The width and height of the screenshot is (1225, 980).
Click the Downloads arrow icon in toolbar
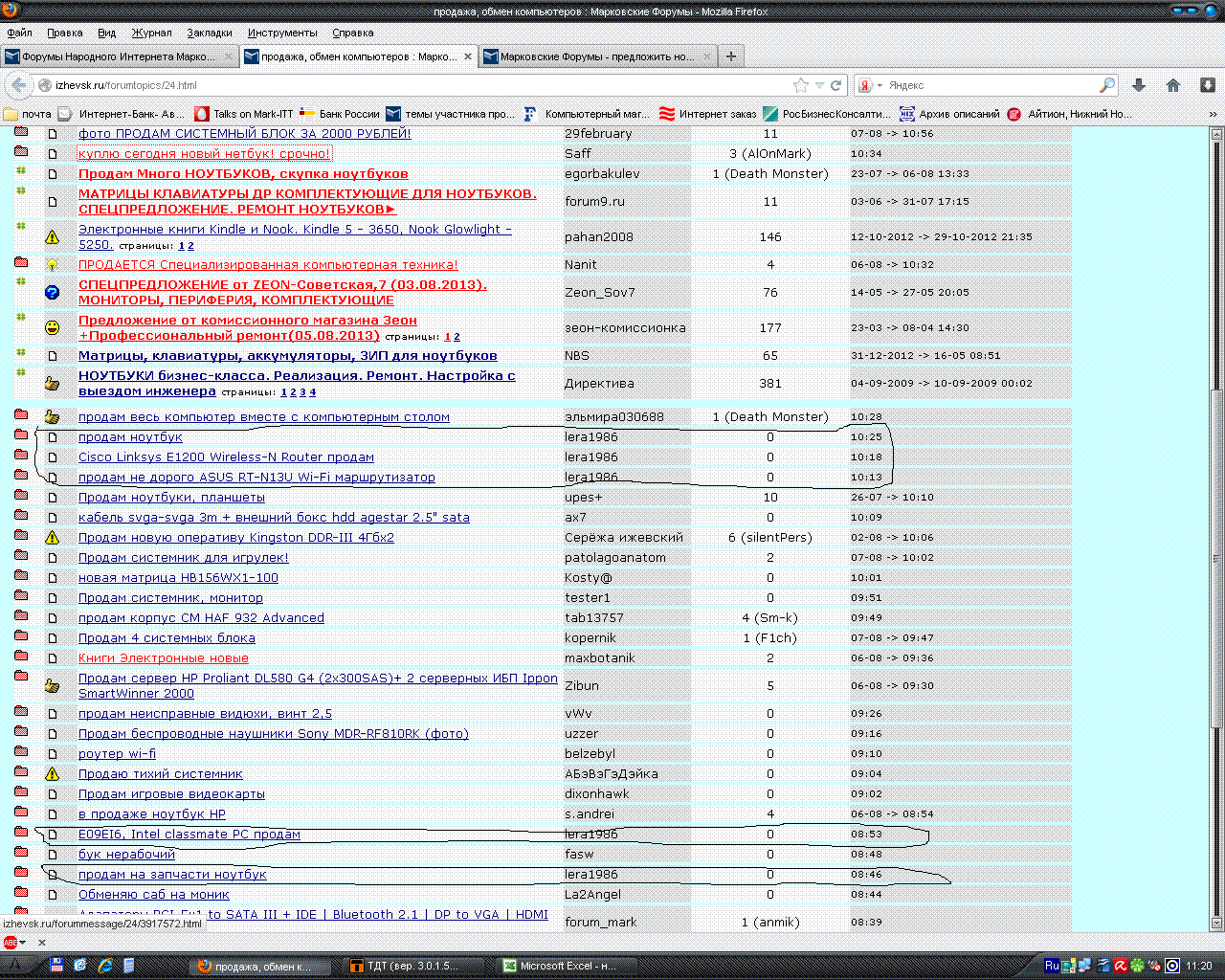[x=1139, y=85]
